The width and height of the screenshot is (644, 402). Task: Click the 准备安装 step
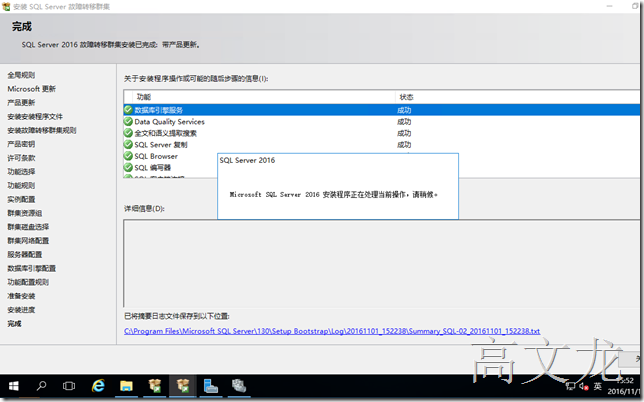tap(21, 296)
